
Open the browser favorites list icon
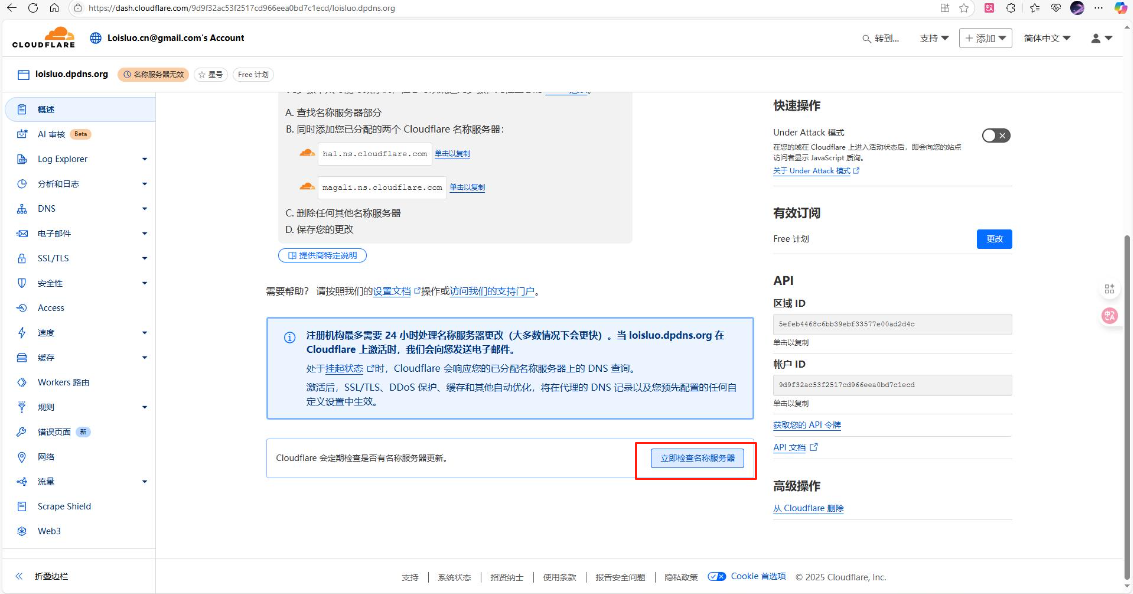point(1035,8)
